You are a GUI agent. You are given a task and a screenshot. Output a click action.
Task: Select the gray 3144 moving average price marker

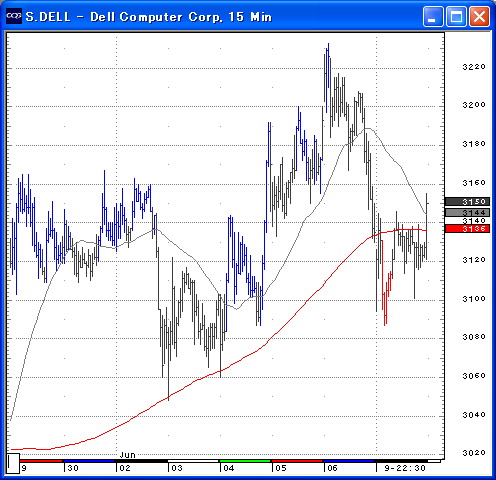pyautogui.click(x=467, y=212)
